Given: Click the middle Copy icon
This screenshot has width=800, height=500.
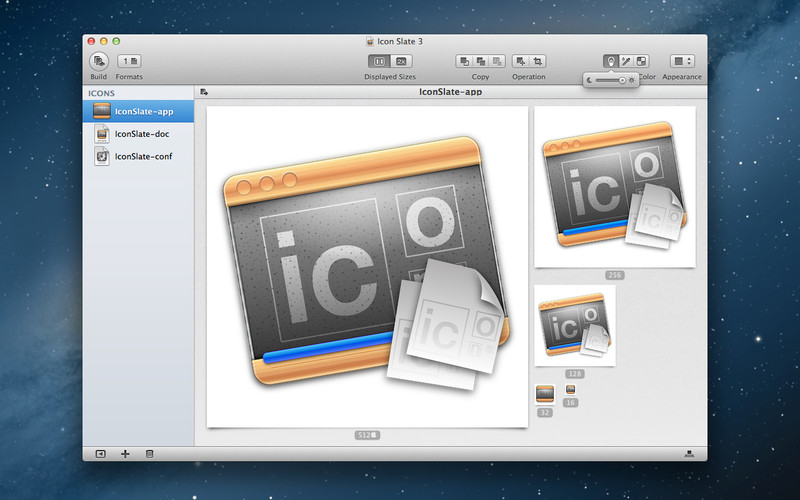Looking at the screenshot, I should (x=481, y=61).
